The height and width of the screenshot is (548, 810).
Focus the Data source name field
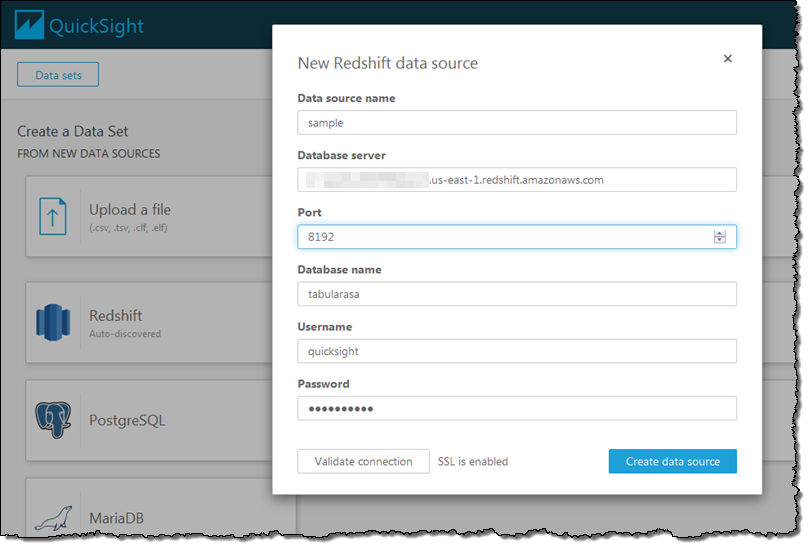pyautogui.click(x=517, y=123)
